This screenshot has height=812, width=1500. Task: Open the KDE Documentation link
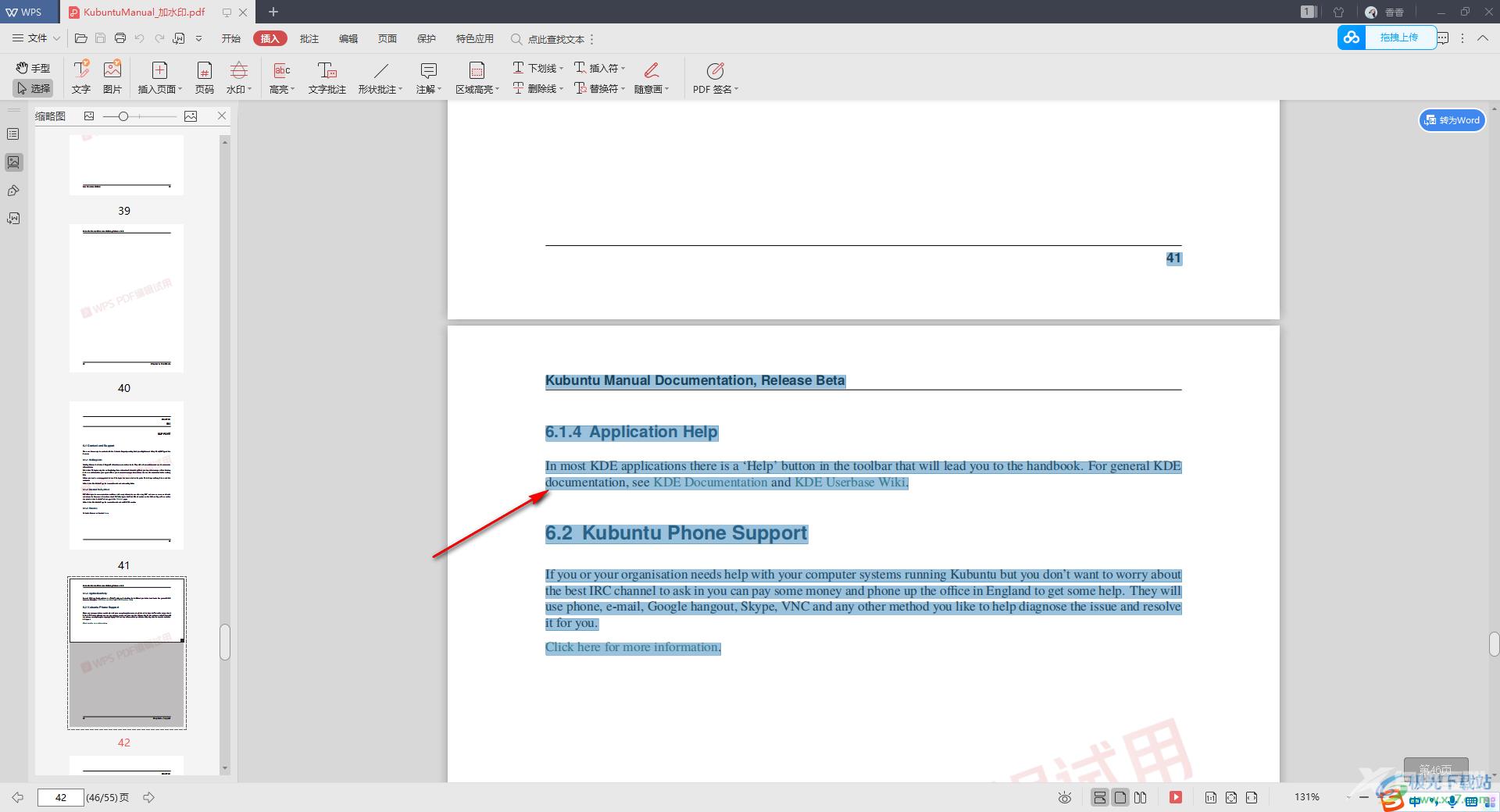(710, 483)
